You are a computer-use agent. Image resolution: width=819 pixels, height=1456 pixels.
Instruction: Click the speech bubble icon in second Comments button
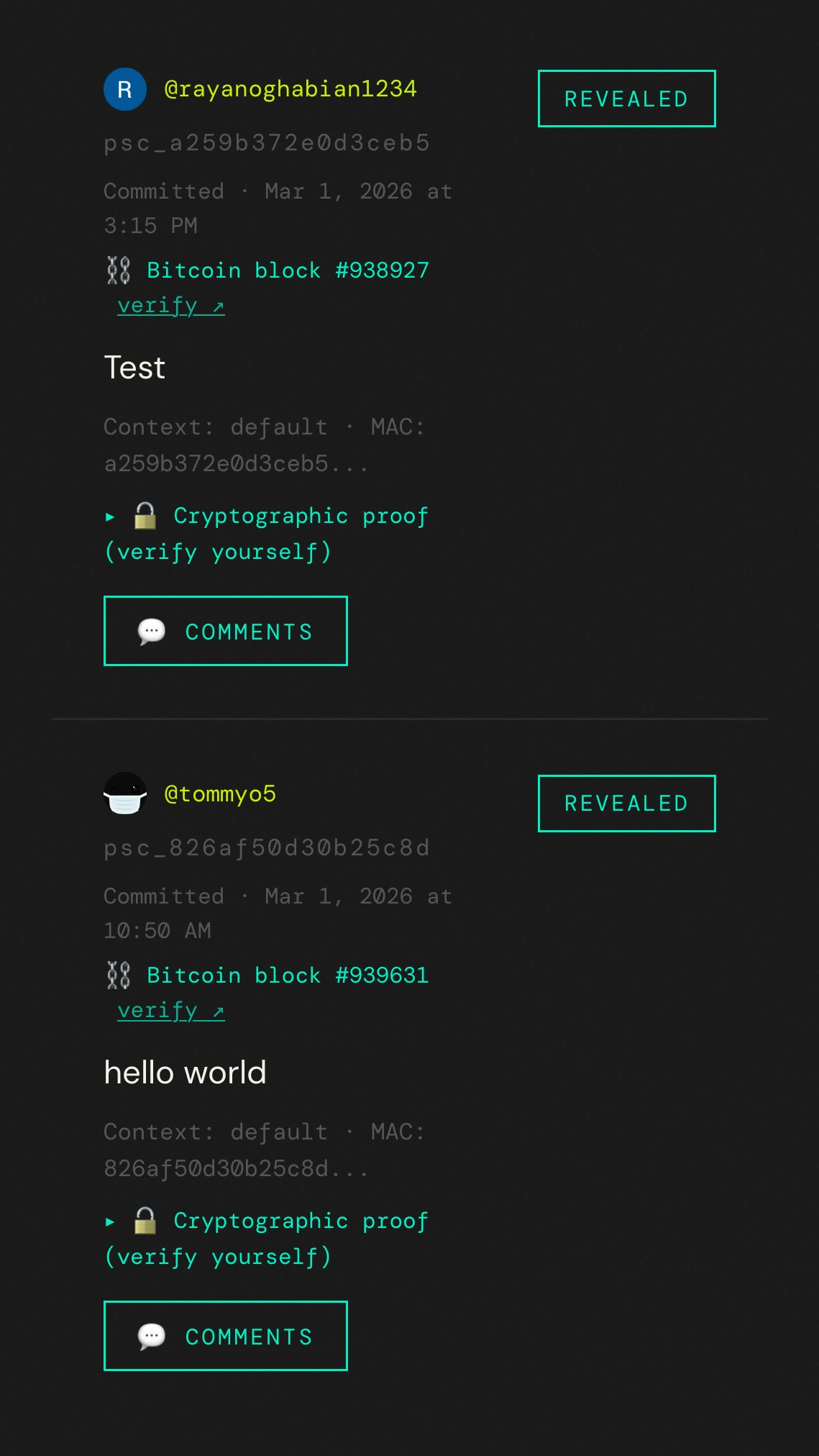point(152,1336)
